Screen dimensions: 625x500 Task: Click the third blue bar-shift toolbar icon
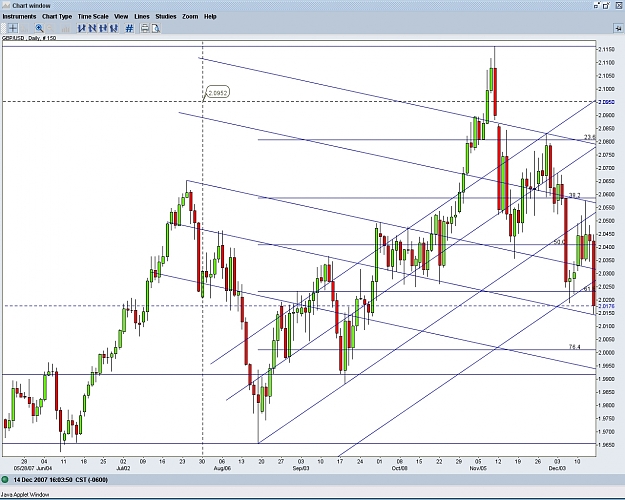click(103, 28)
